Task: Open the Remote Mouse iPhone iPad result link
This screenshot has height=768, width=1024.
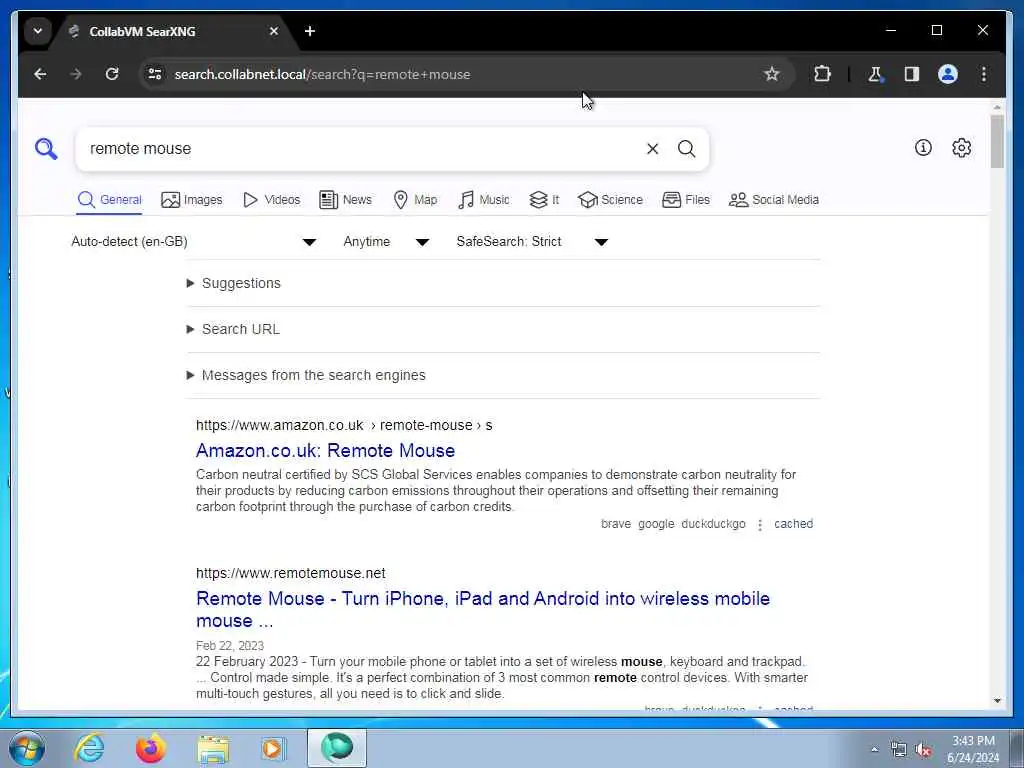Action: [x=483, y=609]
